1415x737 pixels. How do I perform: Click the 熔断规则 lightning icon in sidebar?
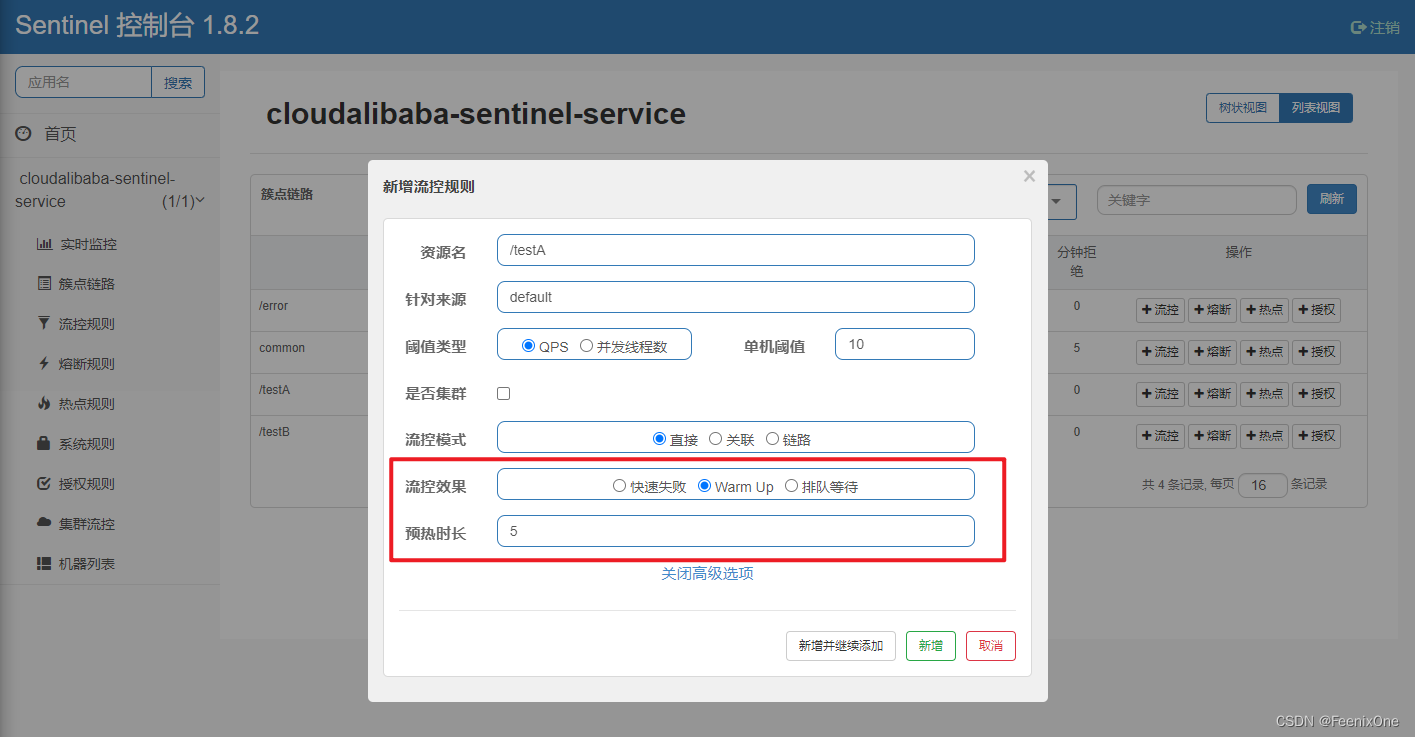(44, 364)
